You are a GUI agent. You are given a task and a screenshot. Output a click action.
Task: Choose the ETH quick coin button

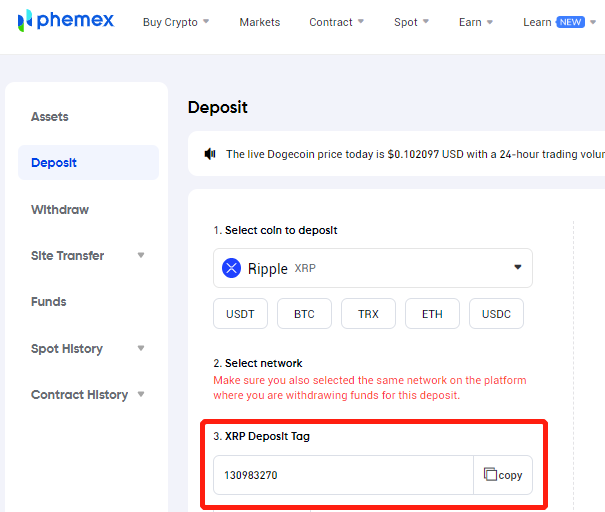point(432,314)
